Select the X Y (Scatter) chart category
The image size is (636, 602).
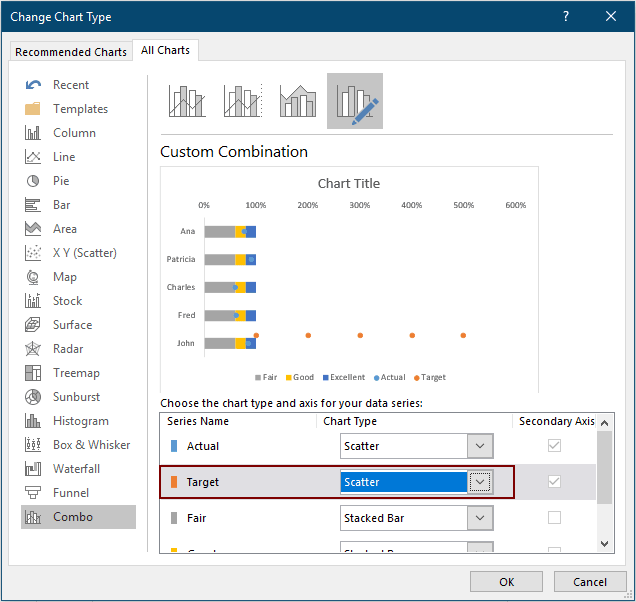tap(84, 253)
